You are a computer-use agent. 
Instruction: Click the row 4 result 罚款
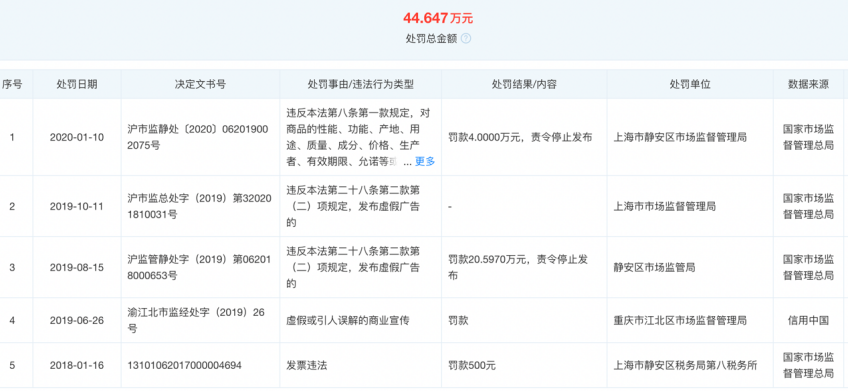[458, 320]
